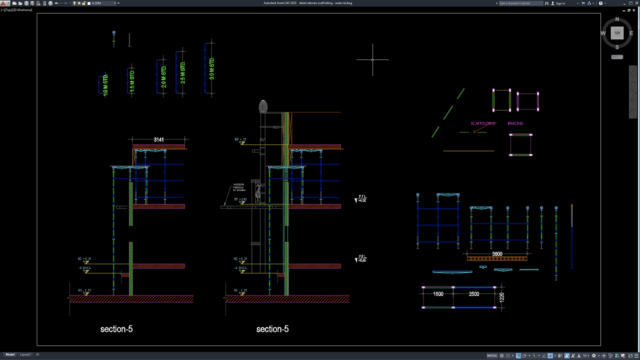Click the hardware acceleration icon

(617, 356)
